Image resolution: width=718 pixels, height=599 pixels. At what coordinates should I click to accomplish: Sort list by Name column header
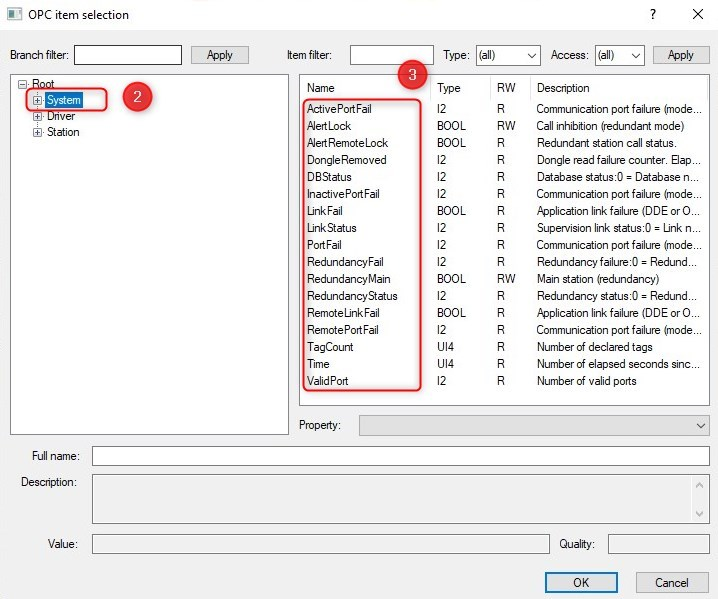[x=365, y=88]
